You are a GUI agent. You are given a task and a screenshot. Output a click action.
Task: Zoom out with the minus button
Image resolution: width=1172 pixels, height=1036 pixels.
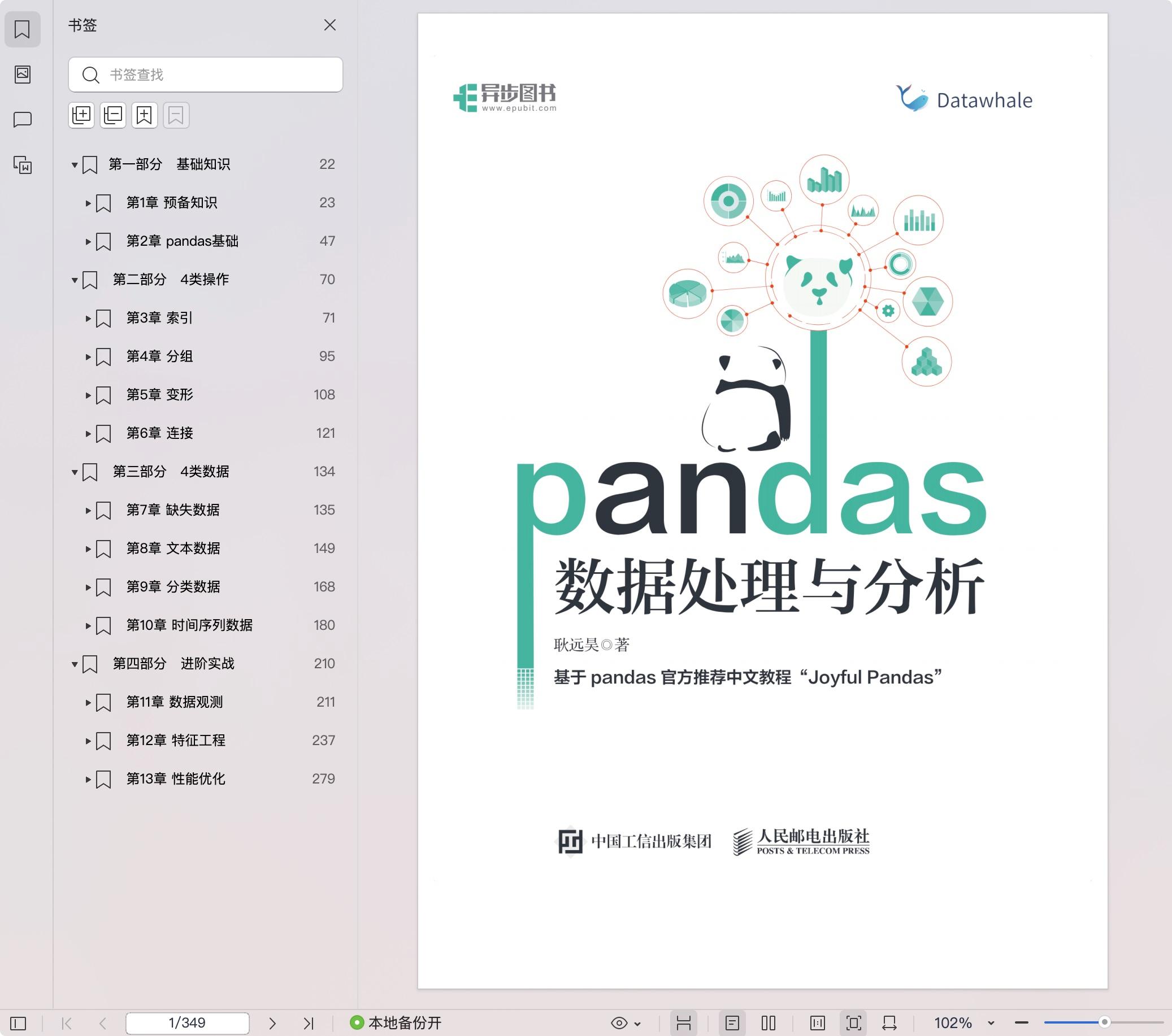(x=1021, y=1023)
